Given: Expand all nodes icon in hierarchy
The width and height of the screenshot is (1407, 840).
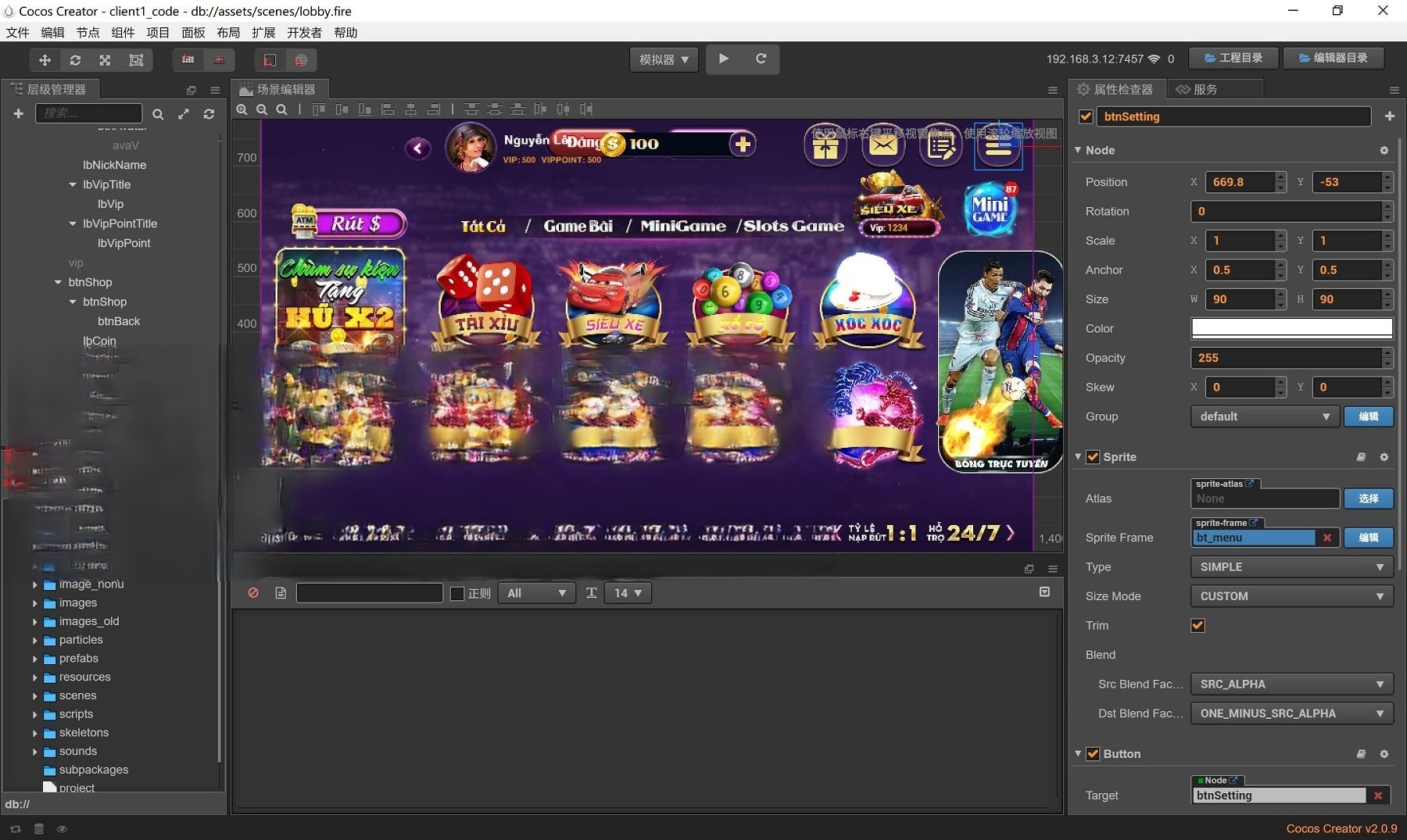Looking at the screenshot, I should point(184,114).
